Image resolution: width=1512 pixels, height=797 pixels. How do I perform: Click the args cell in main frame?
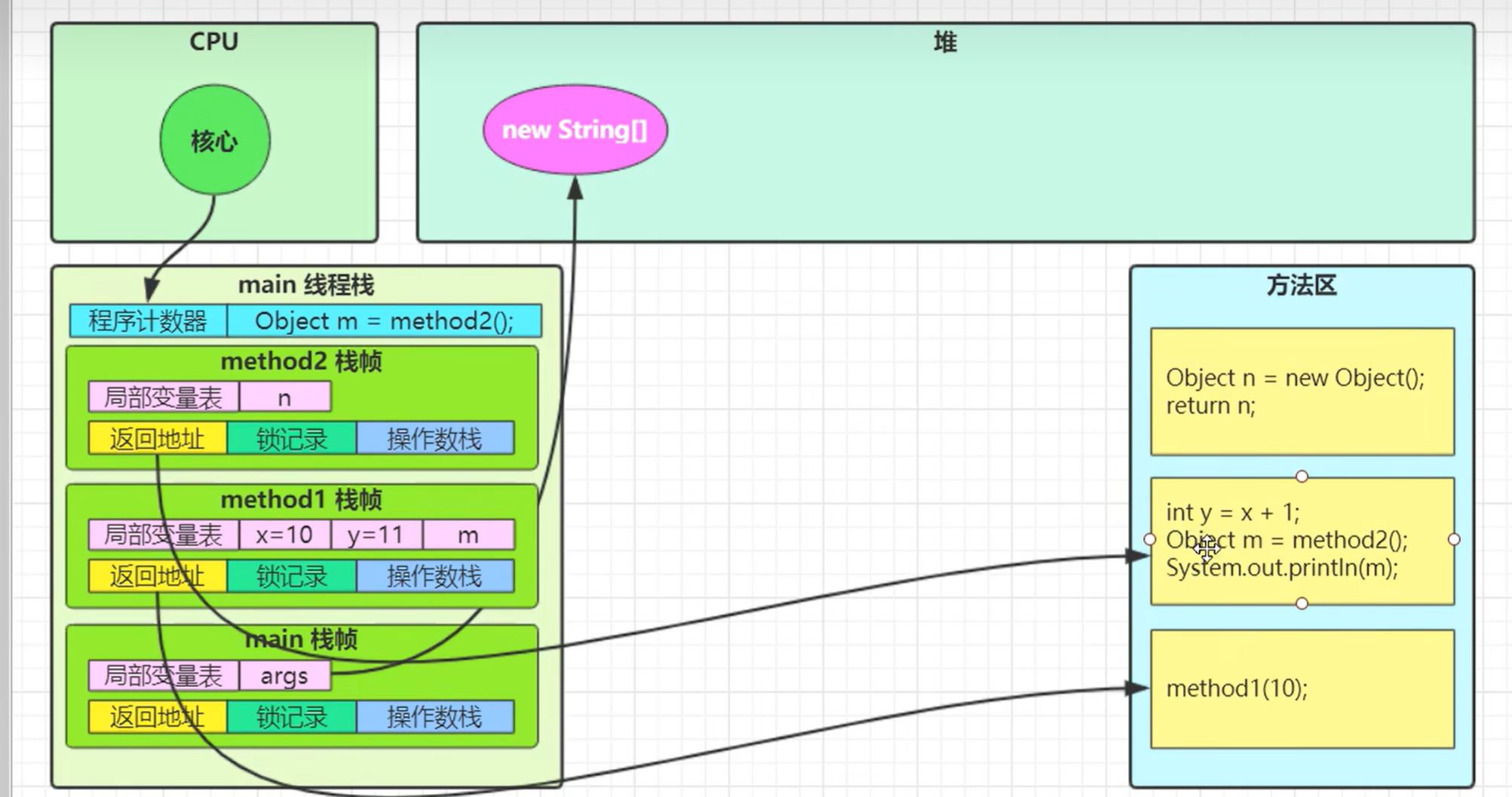point(284,676)
